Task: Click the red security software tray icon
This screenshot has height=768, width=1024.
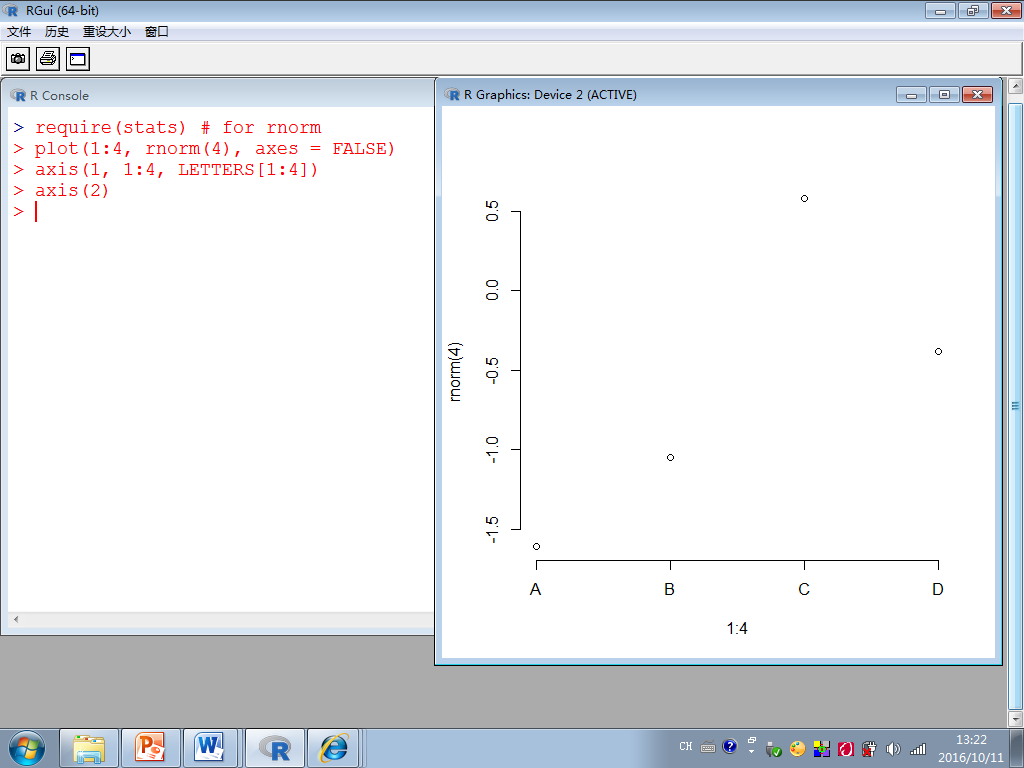Action: coord(846,749)
